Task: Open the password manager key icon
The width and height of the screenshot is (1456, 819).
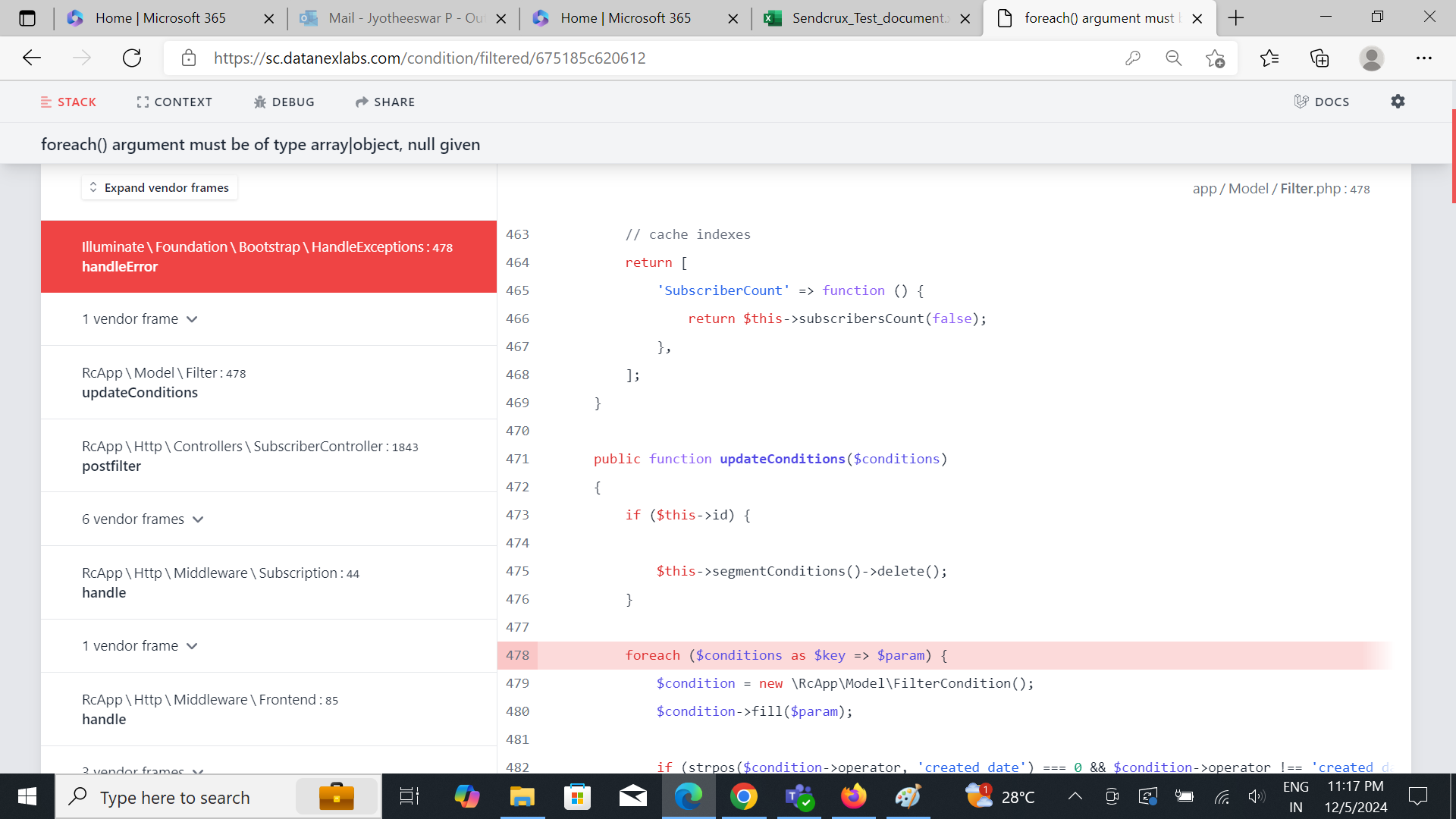Action: 1133,58
